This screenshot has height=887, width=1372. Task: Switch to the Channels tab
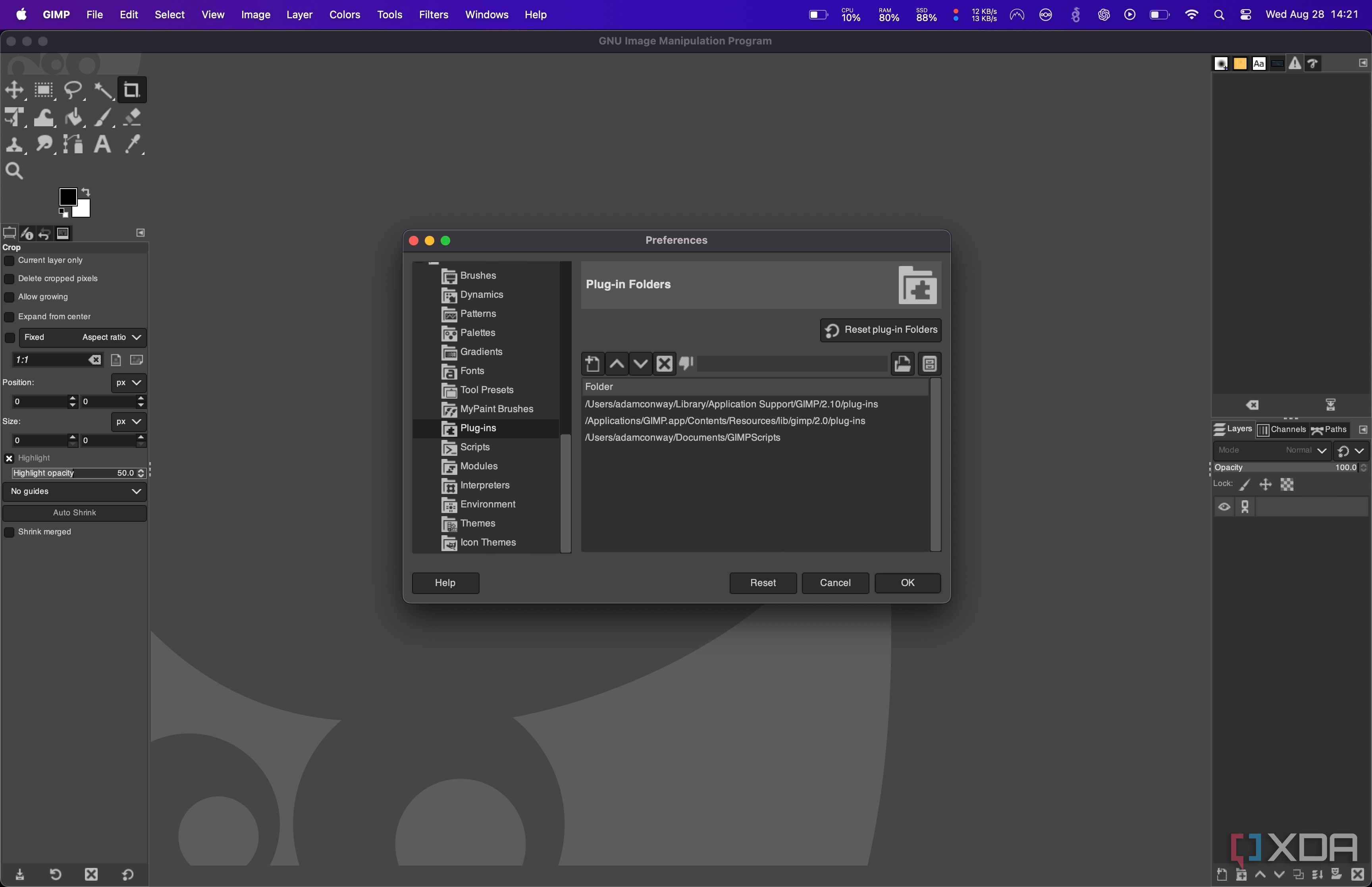[1283, 430]
